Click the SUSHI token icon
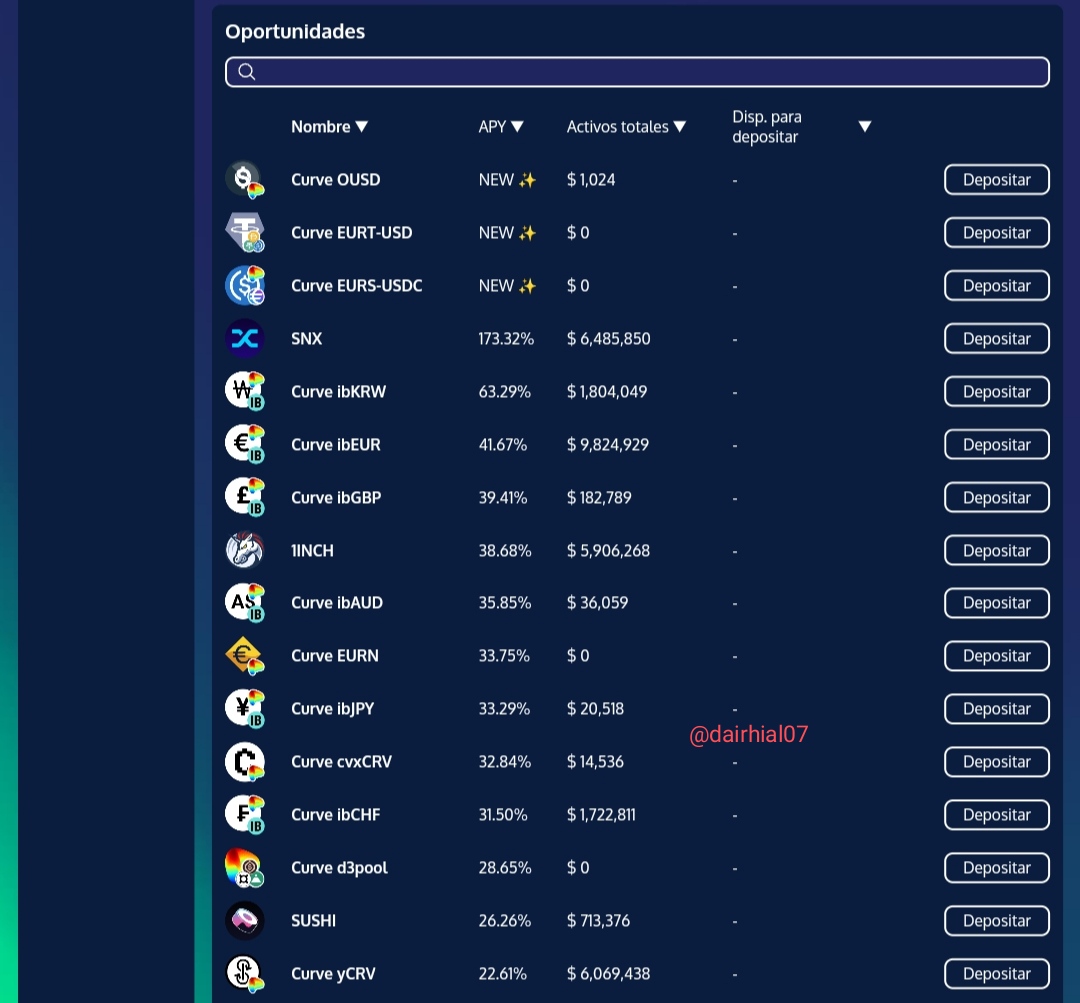Screen dimensions: 1080x1003 coord(245,920)
